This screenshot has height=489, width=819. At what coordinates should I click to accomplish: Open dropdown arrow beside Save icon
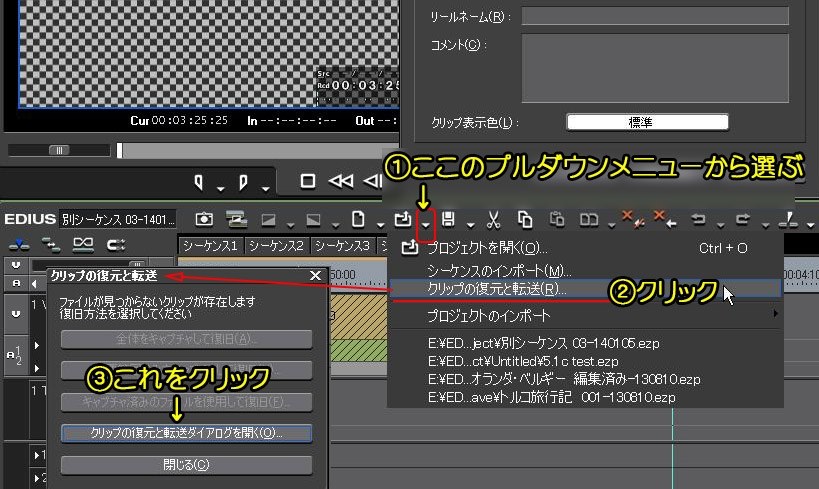(470, 225)
